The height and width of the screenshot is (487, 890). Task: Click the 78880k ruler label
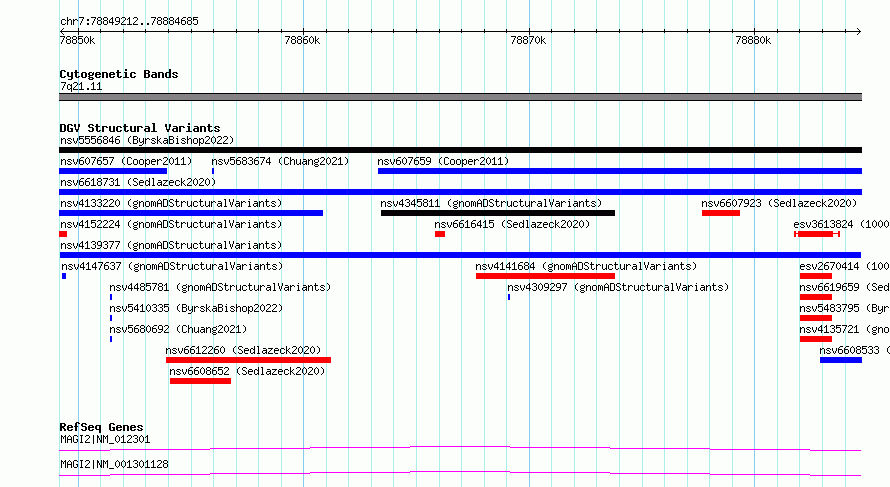pyautogui.click(x=753, y=40)
